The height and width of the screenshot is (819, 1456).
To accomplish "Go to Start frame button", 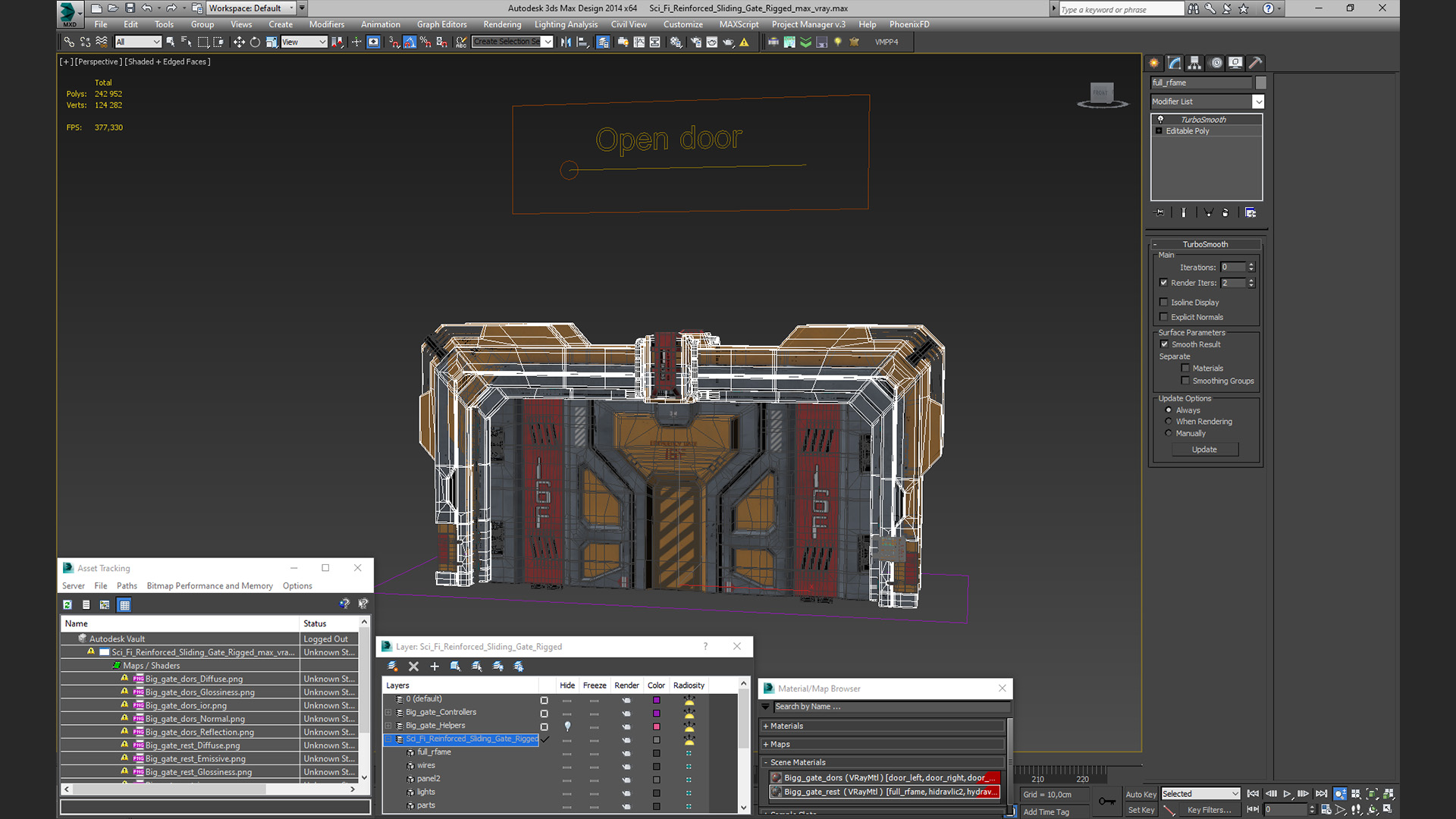I will (1253, 794).
